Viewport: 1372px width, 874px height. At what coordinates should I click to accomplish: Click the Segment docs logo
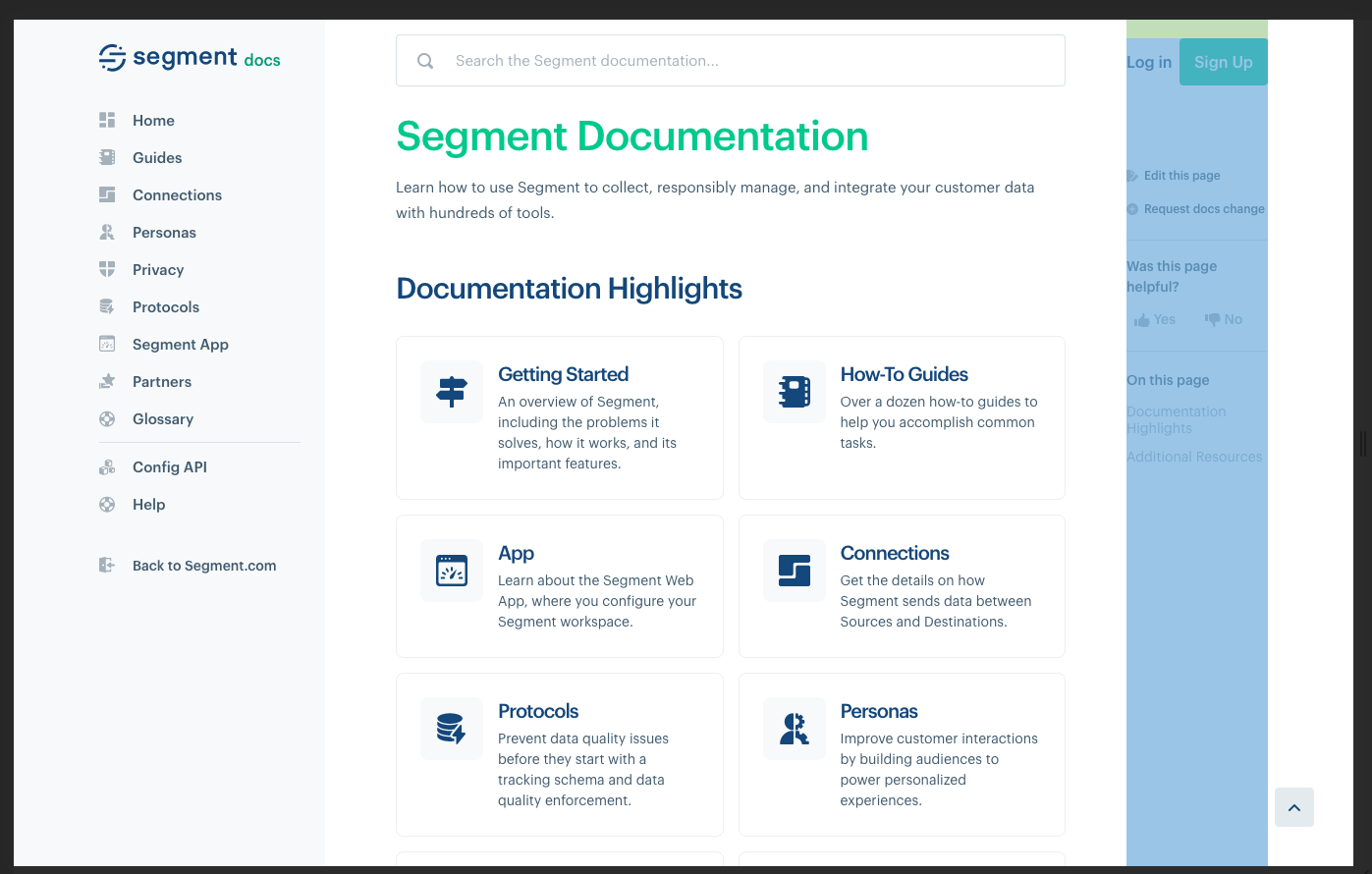190,58
